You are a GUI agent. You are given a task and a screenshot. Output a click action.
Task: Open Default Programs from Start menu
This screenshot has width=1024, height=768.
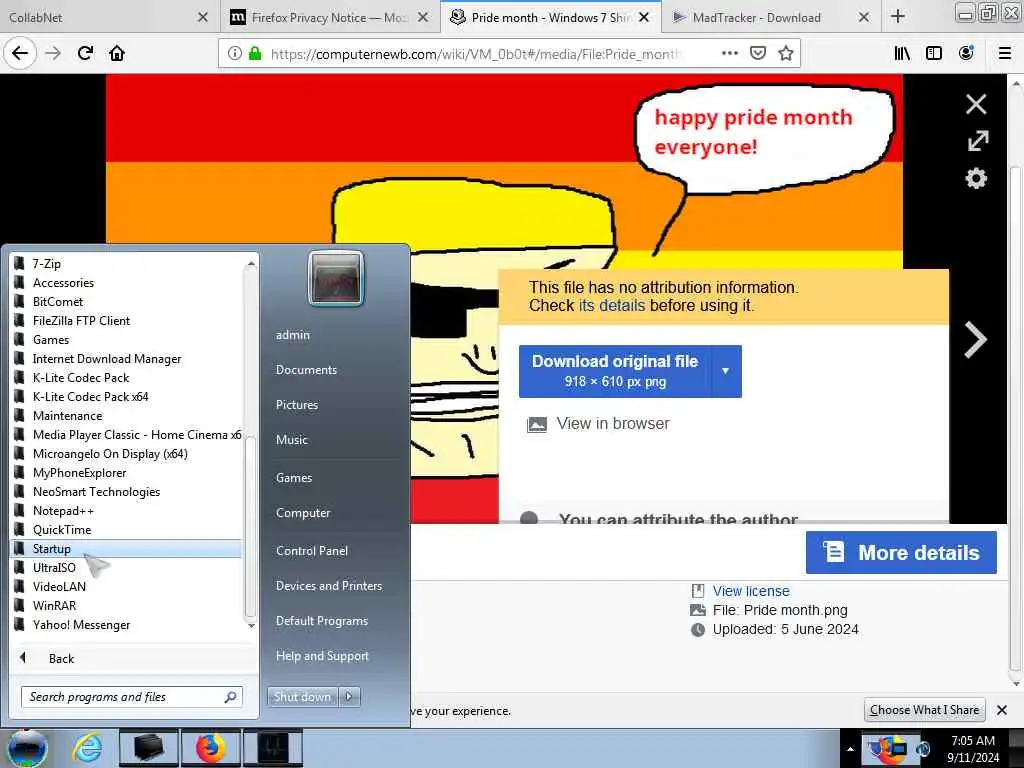point(321,621)
